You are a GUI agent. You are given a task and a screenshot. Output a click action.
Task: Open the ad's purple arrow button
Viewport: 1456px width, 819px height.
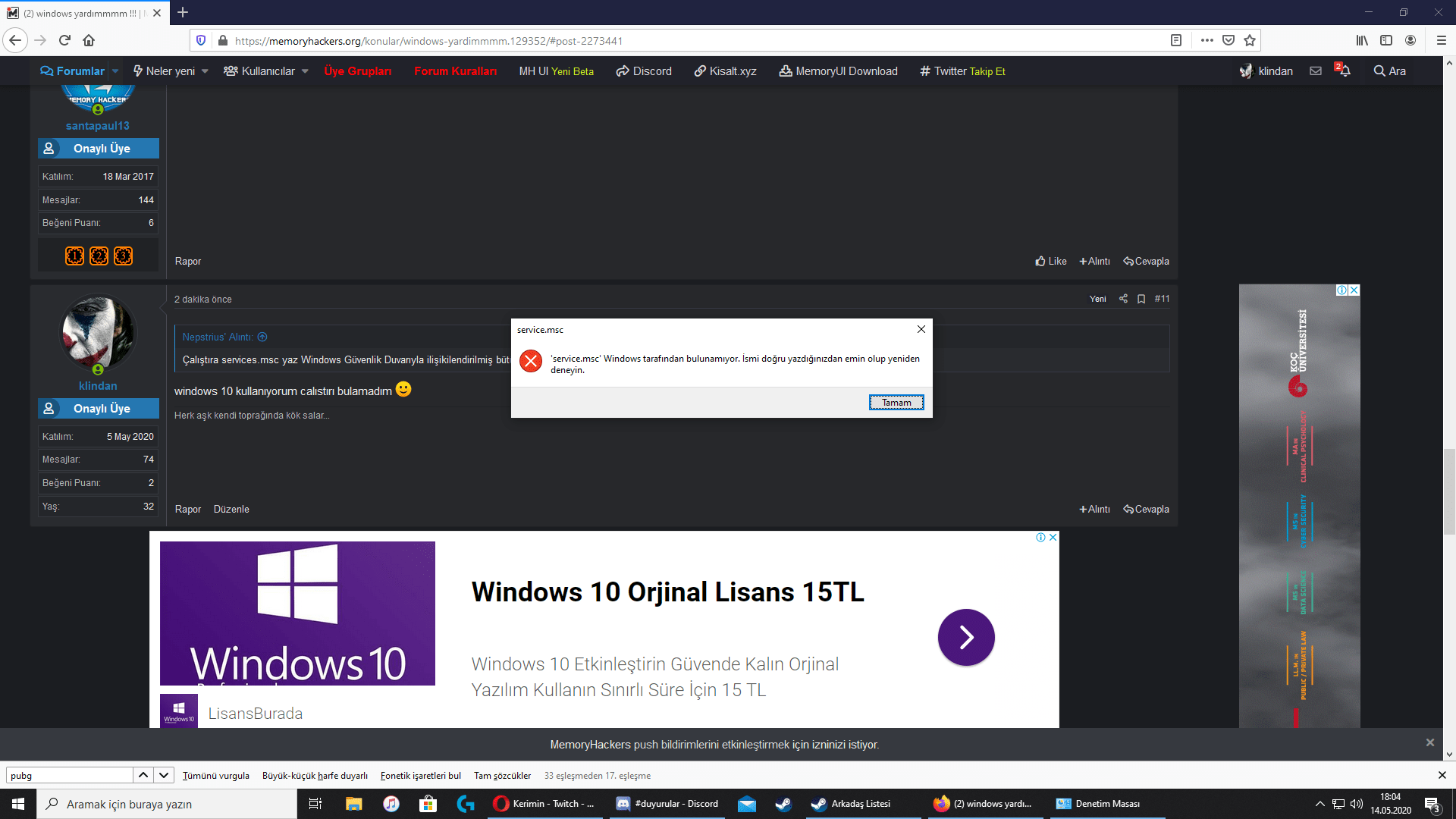(966, 637)
